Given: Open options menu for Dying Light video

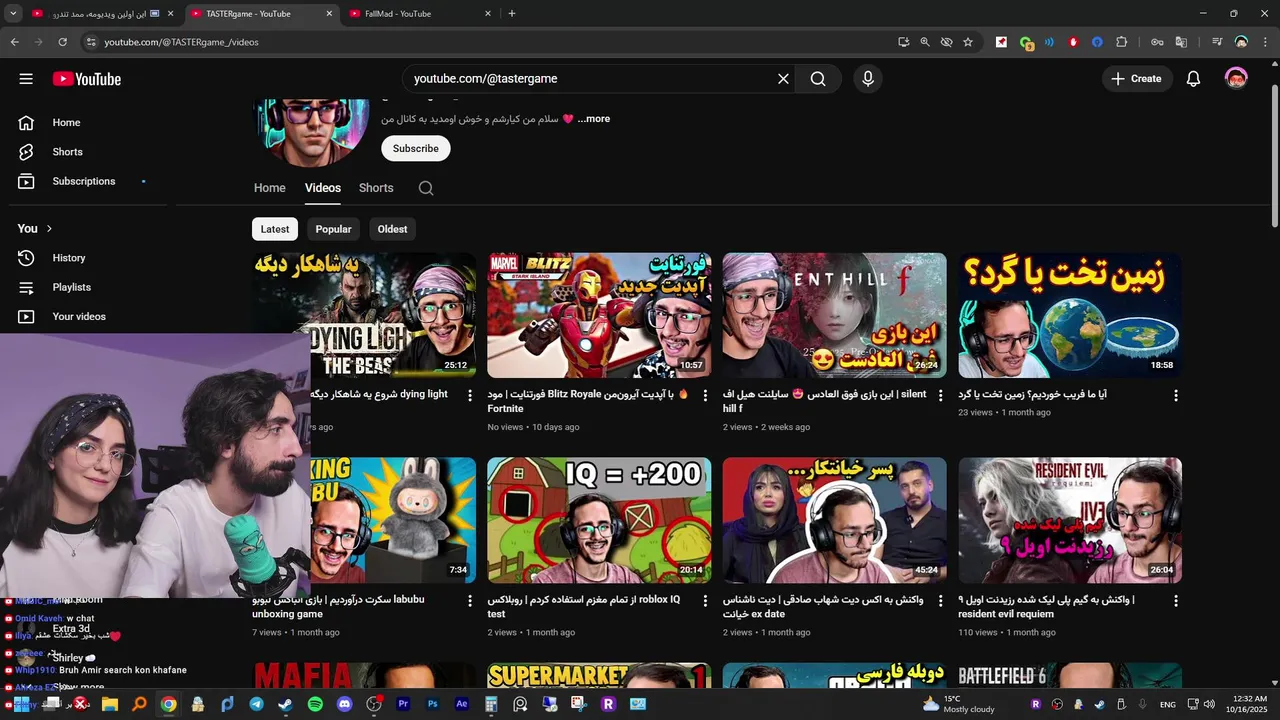Looking at the screenshot, I should (x=470, y=396).
